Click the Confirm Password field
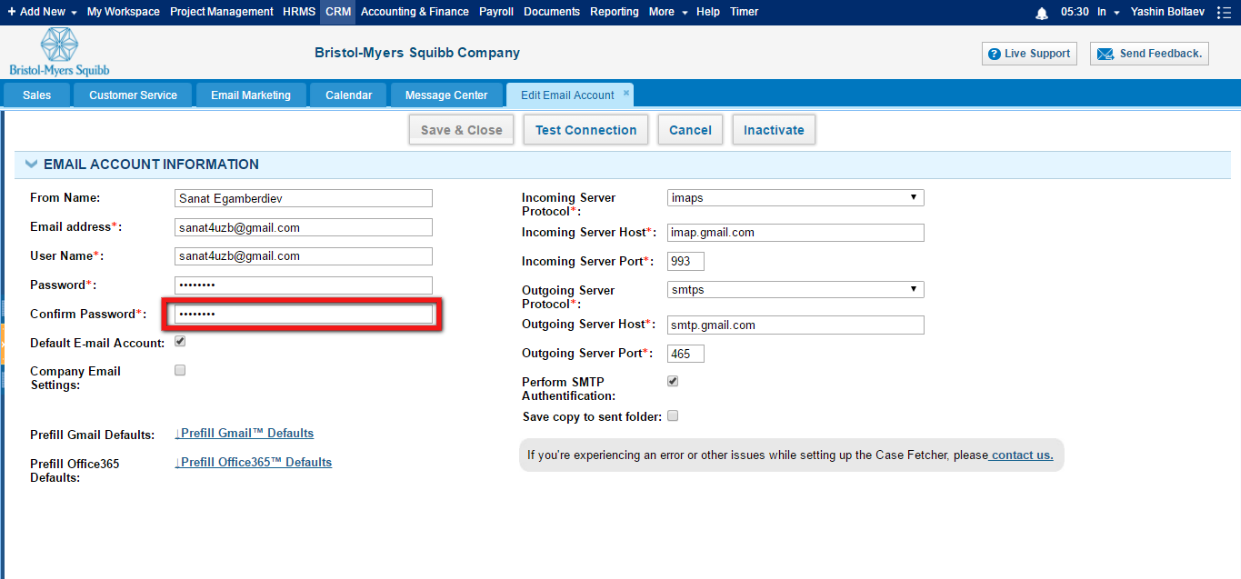The width and height of the screenshot is (1241, 579). (303, 314)
